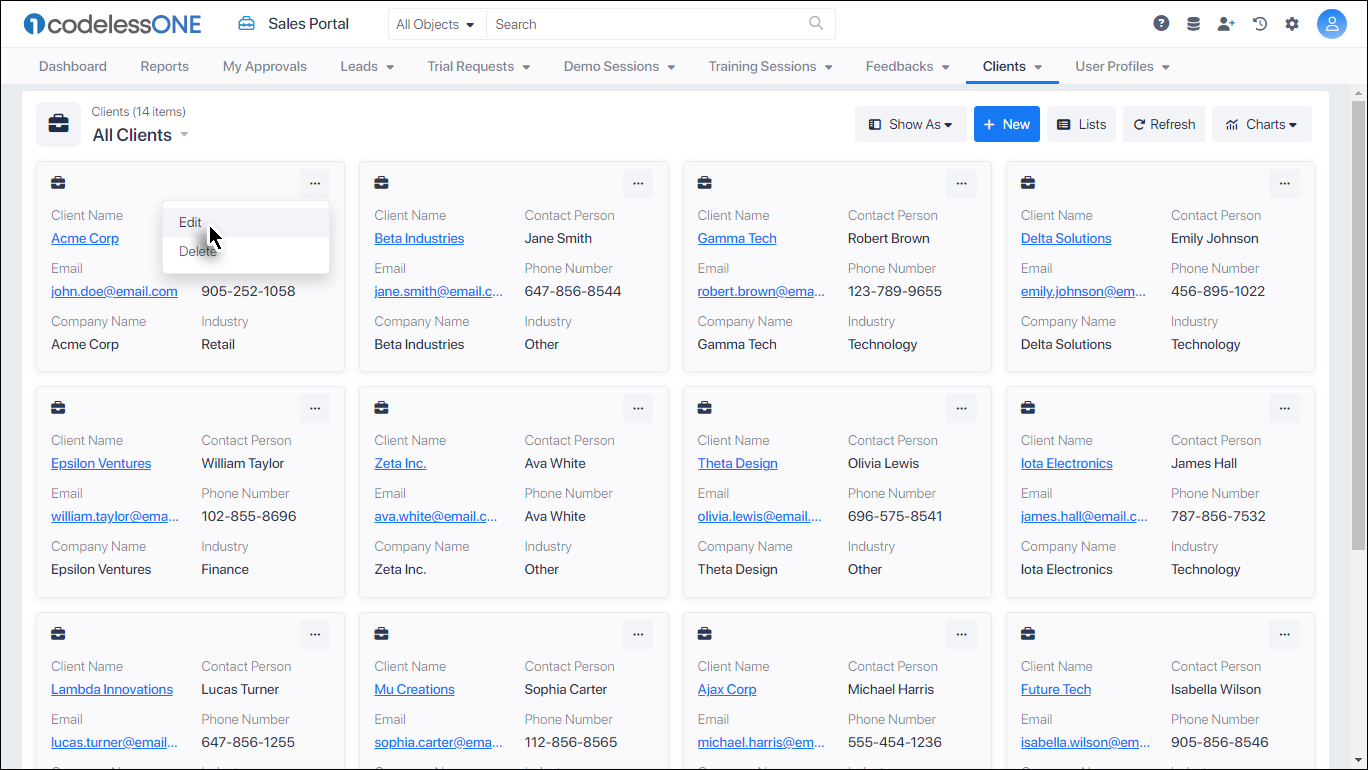Open the settings gear icon

pyautogui.click(x=1292, y=22)
